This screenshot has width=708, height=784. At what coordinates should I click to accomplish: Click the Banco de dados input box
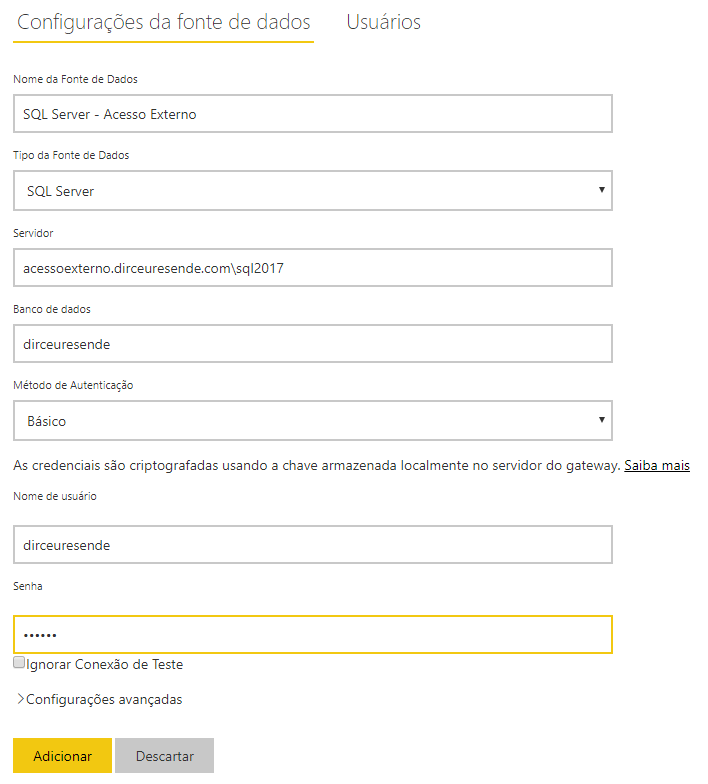(312, 344)
